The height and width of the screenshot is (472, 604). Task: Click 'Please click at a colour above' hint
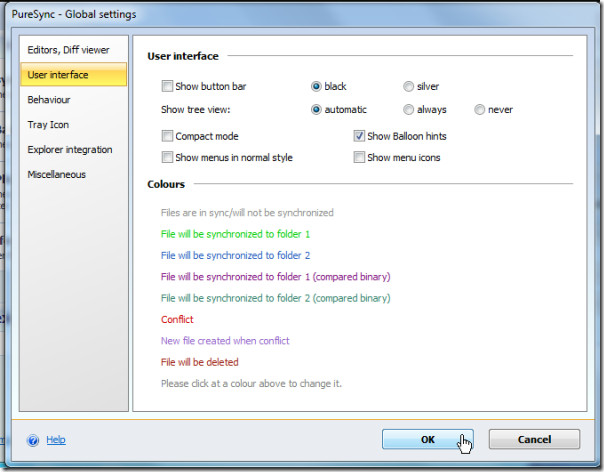251,383
